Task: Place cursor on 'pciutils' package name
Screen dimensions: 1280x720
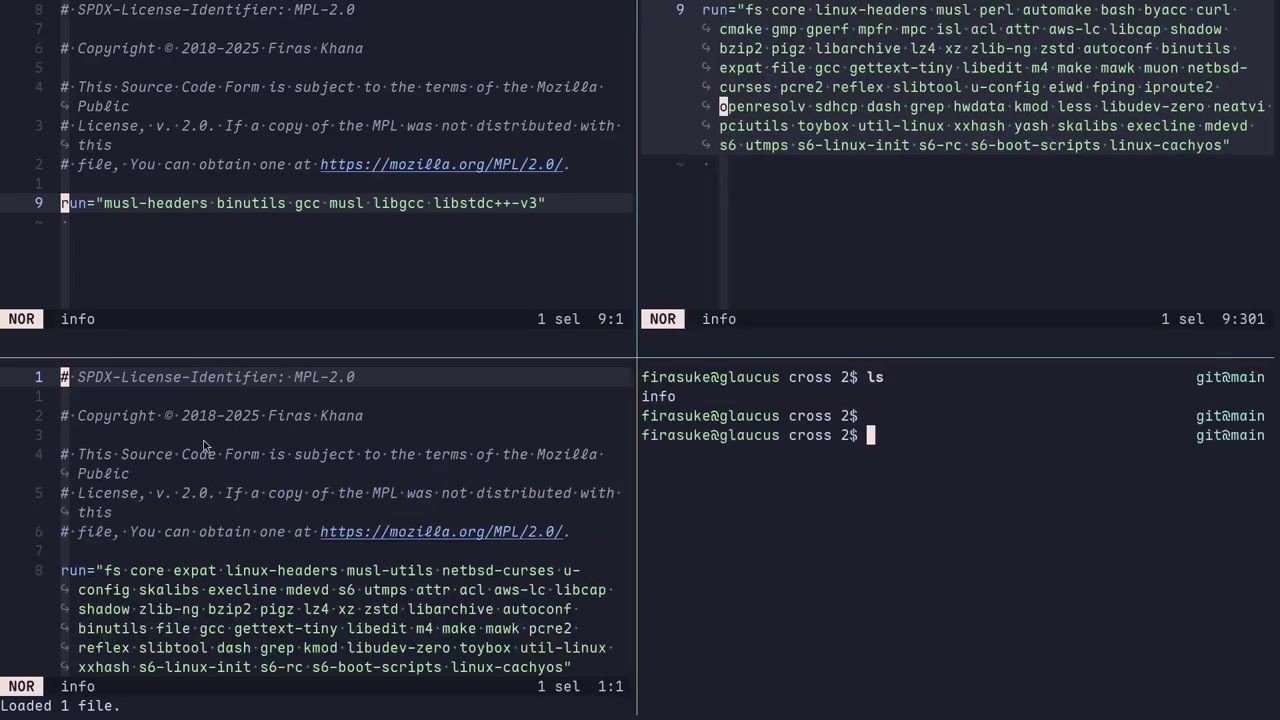Action: (x=754, y=126)
